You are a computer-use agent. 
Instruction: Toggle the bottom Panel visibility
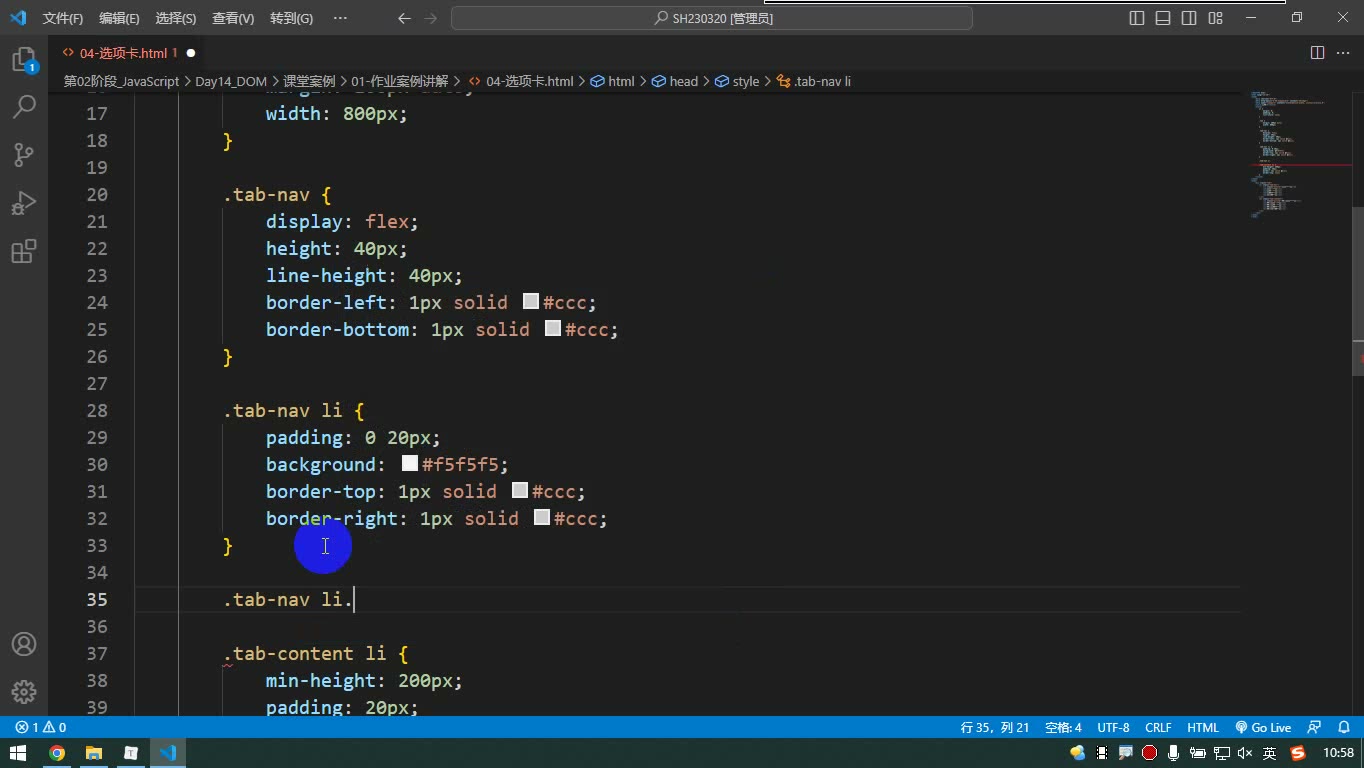click(x=1163, y=18)
